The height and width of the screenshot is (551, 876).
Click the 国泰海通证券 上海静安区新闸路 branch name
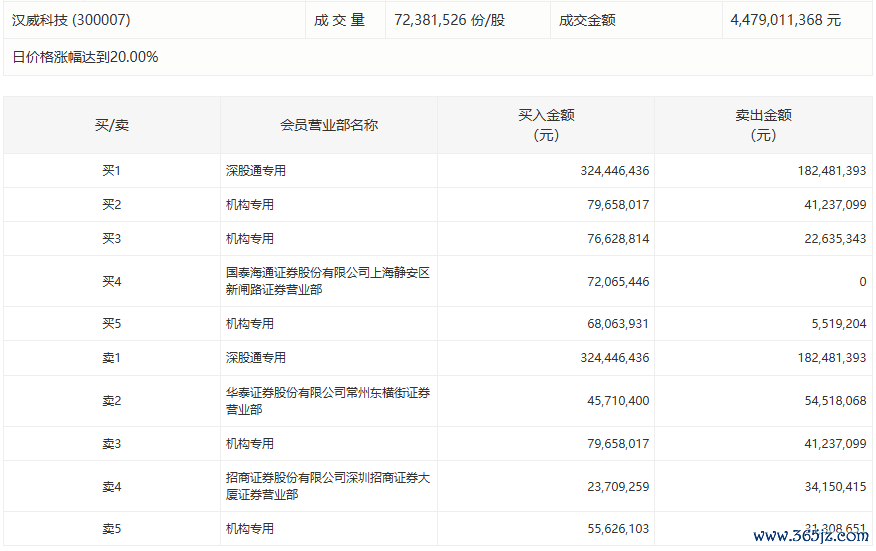[327, 281]
